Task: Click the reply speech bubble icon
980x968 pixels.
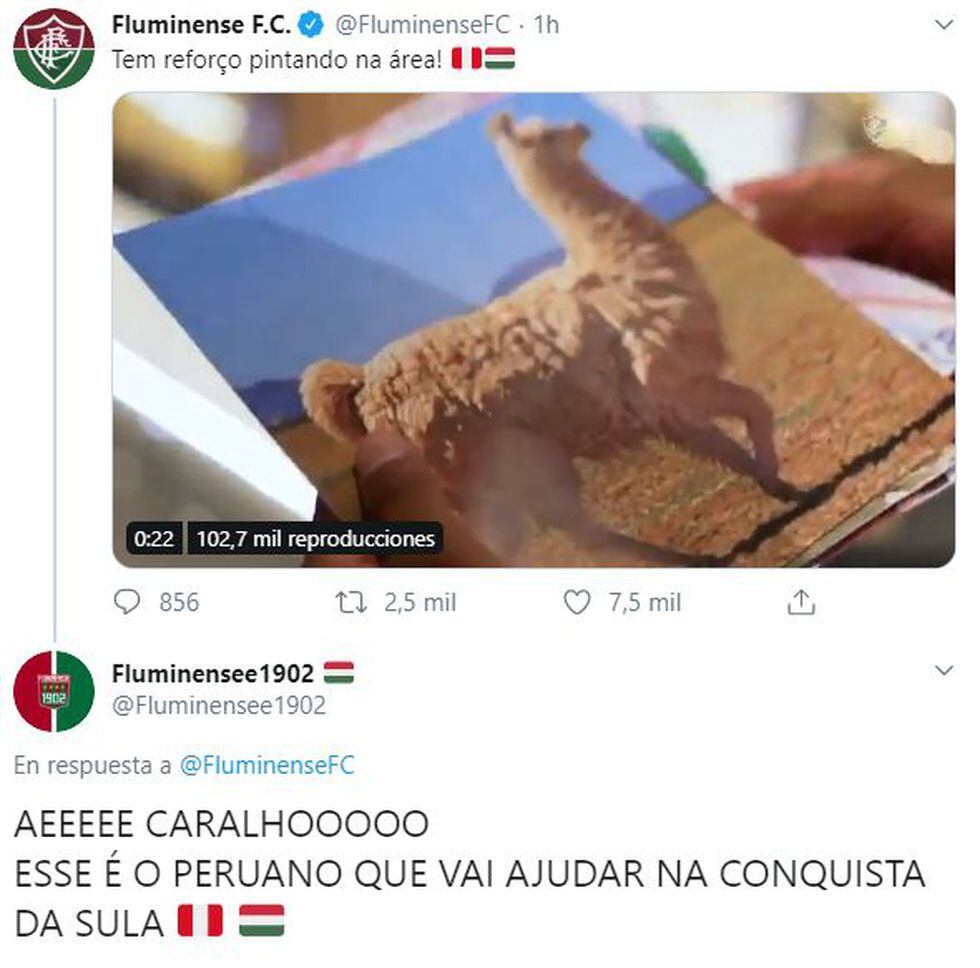Action: pos(128,602)
